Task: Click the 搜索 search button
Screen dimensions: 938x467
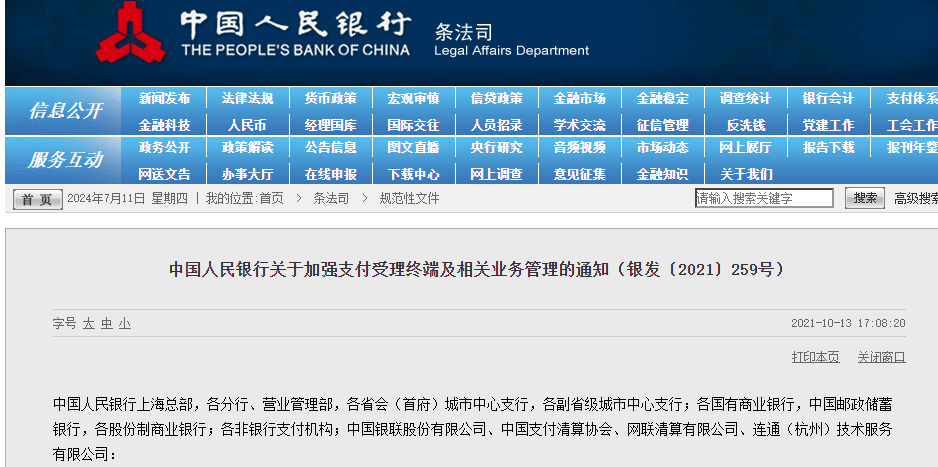Action: (864, 198)
